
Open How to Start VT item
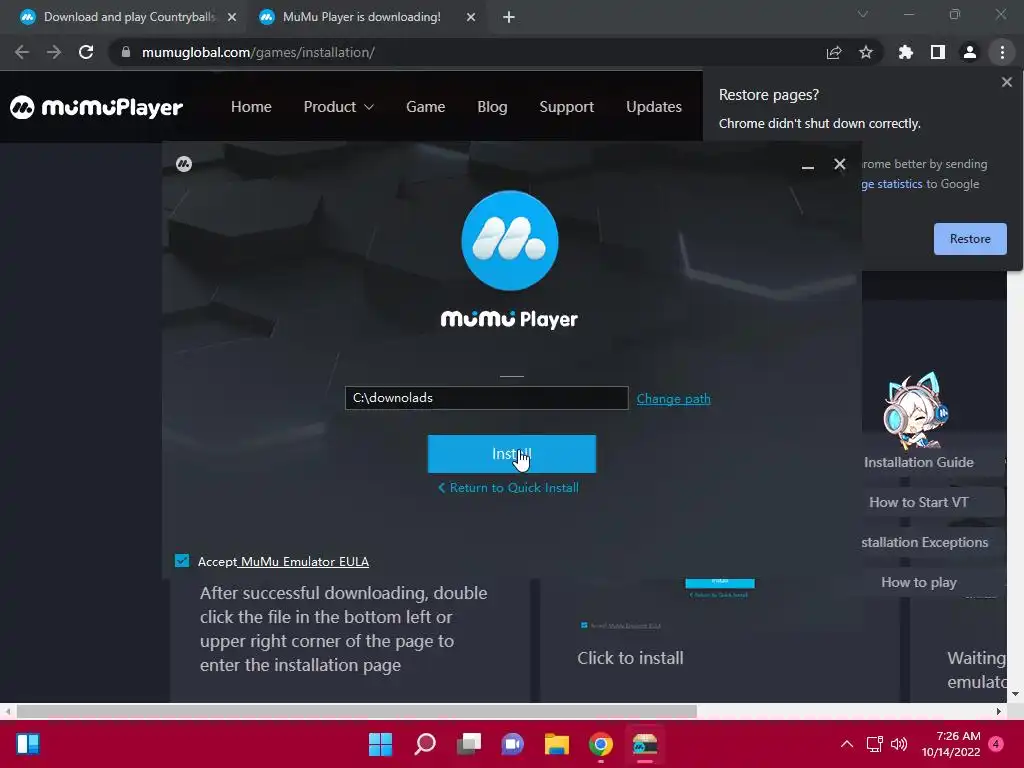point(919,502)
